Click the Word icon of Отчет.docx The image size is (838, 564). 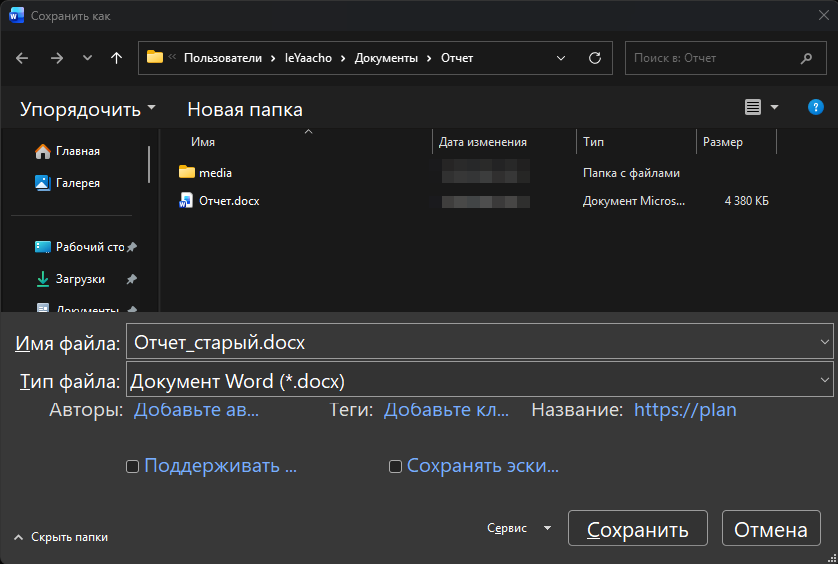click(x=186, y=200)
